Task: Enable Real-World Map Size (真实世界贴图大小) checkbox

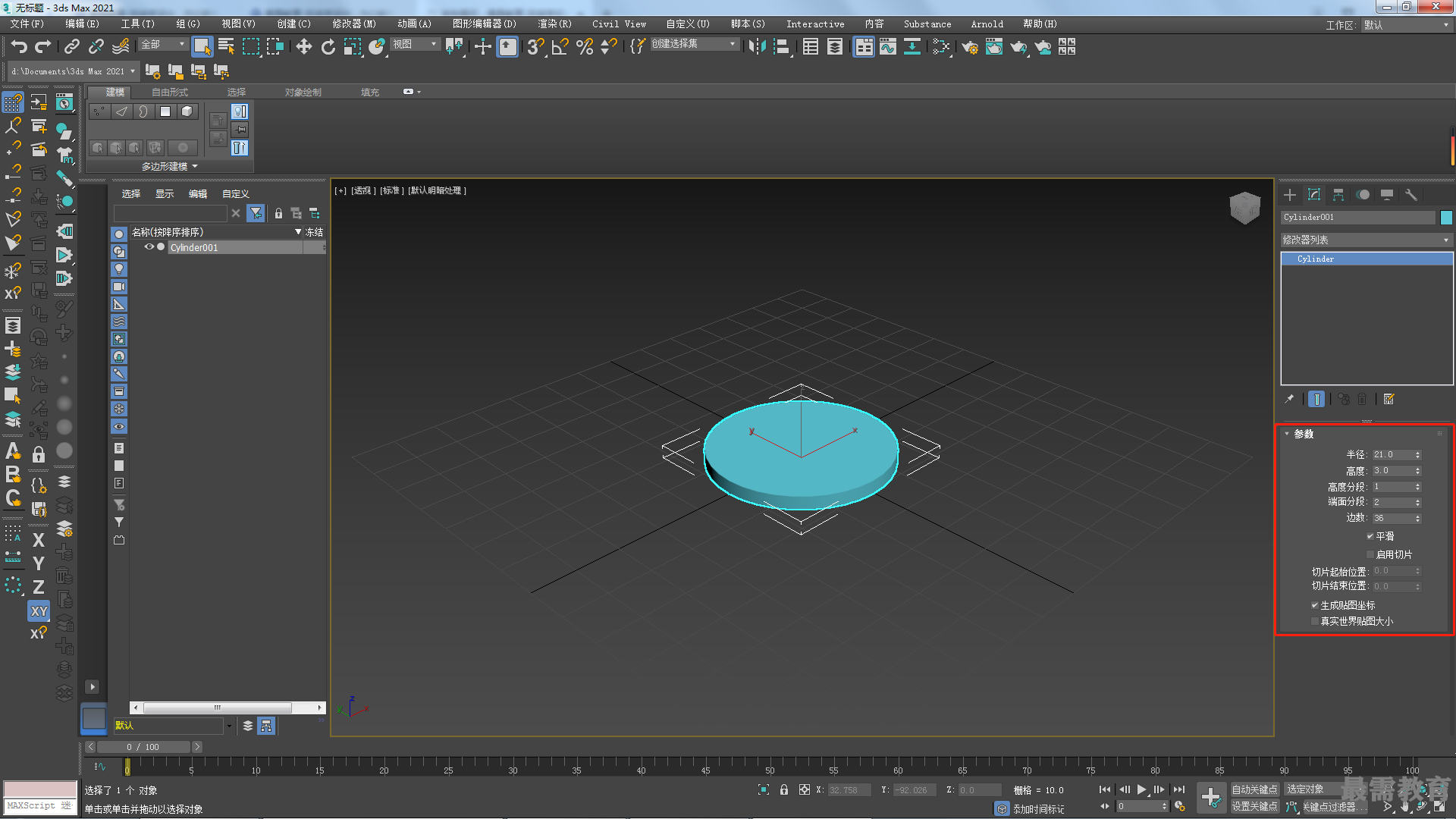Action: pyautogui.click(x=1315, y=621)
